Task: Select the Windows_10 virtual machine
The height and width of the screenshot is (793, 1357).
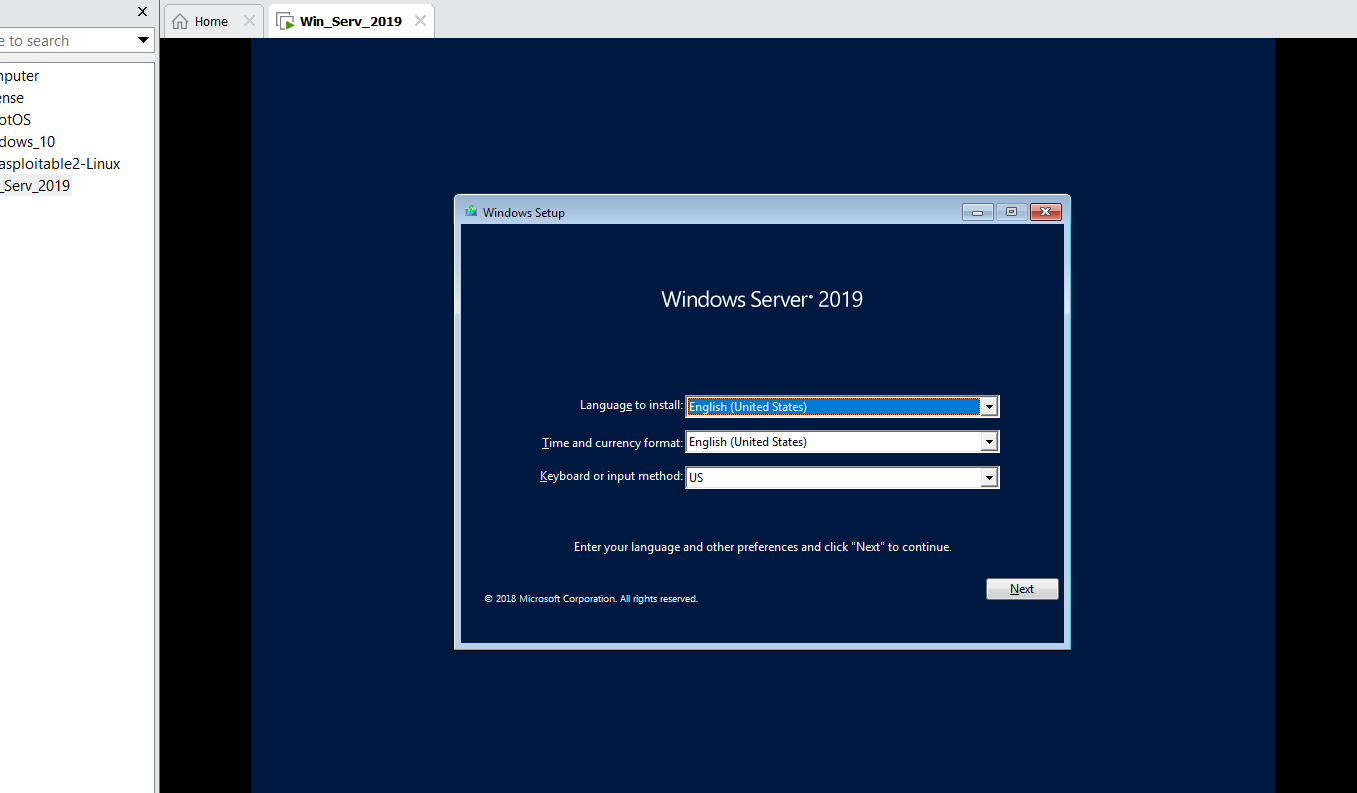Action: (28, 142)
